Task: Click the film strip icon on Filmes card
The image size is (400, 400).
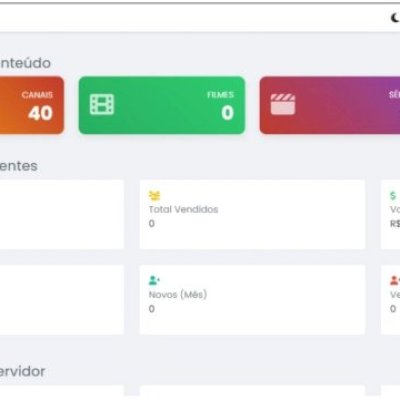Action: [102, 104]
